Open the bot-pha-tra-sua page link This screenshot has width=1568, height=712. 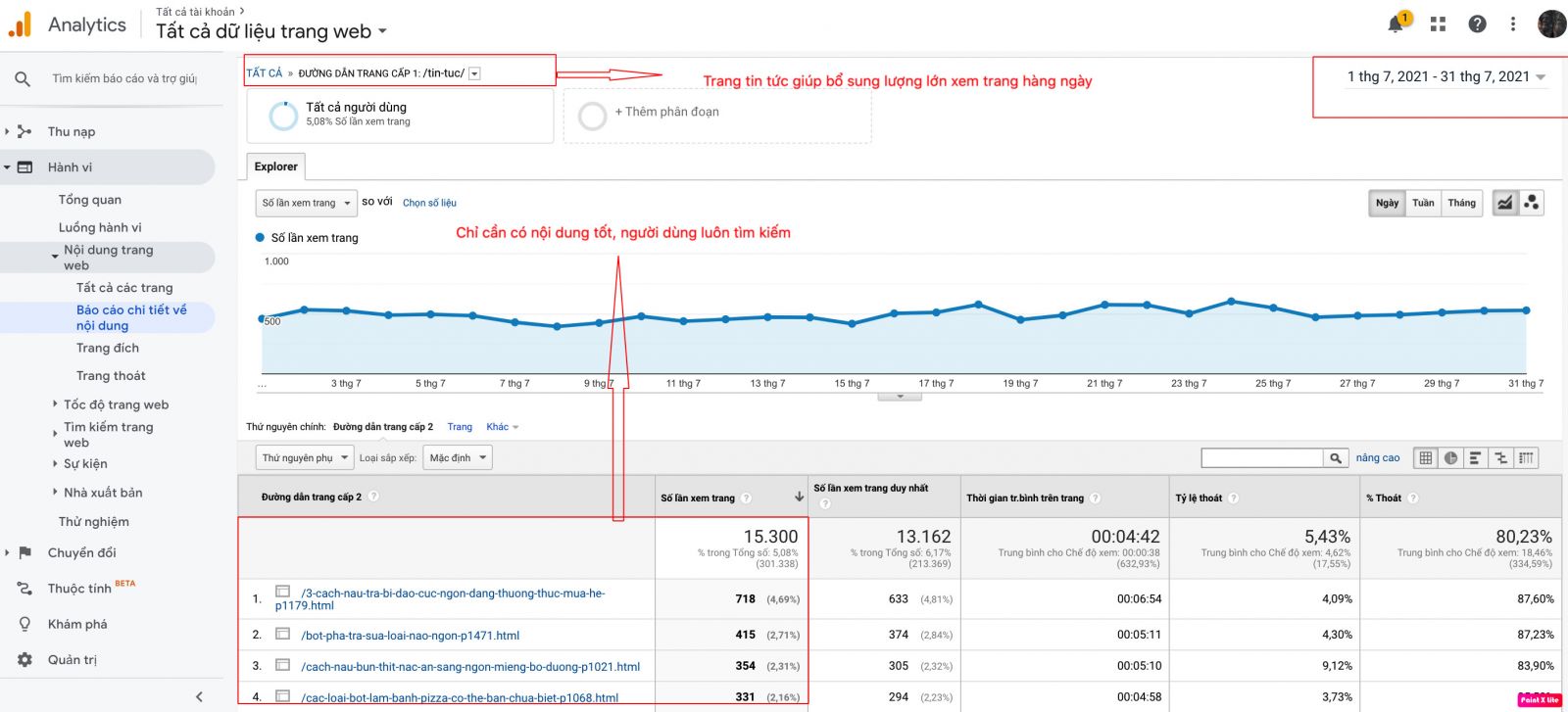point(410,636)
